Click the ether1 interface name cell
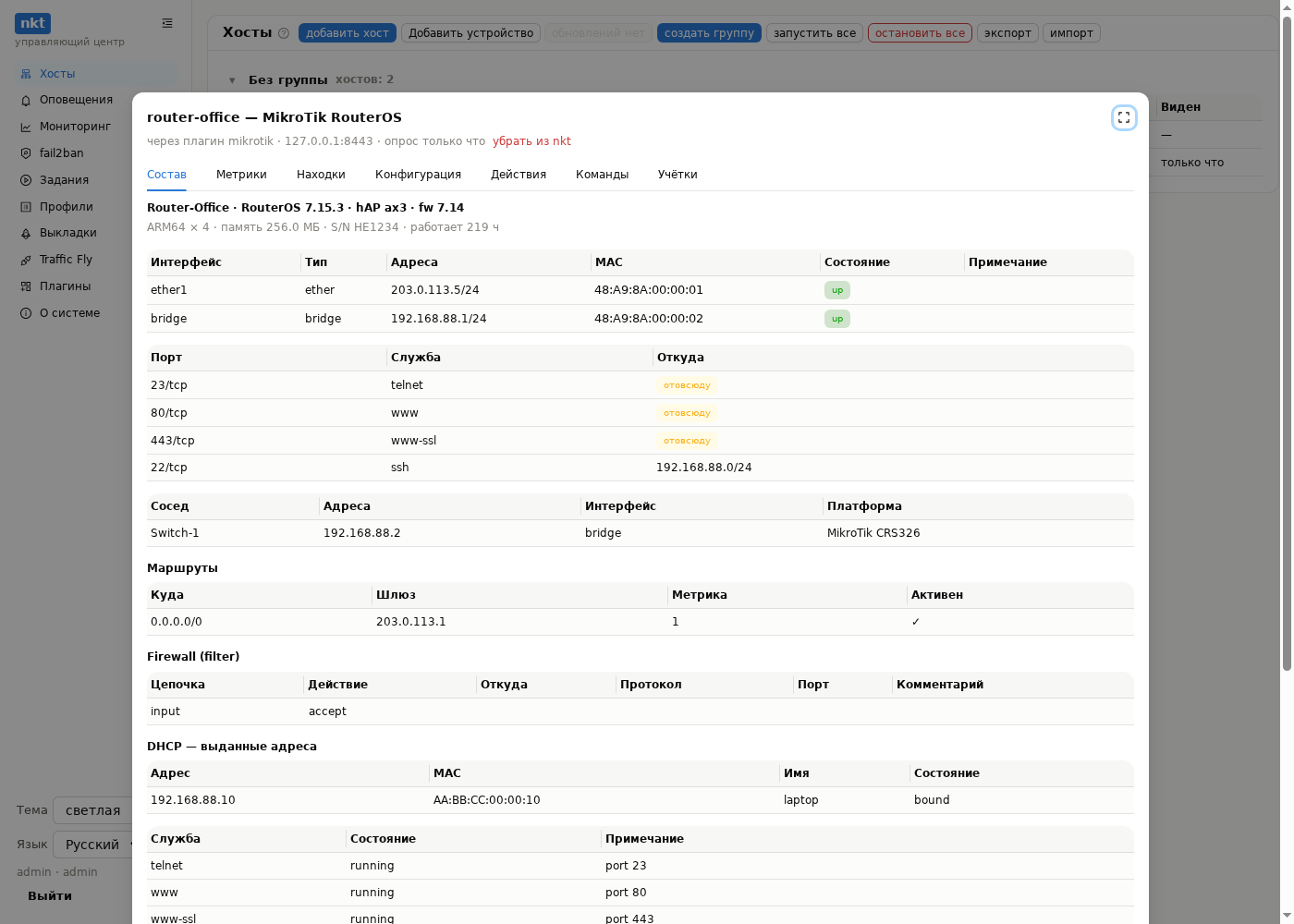The image size is (1294, 924). pos(169,290)
